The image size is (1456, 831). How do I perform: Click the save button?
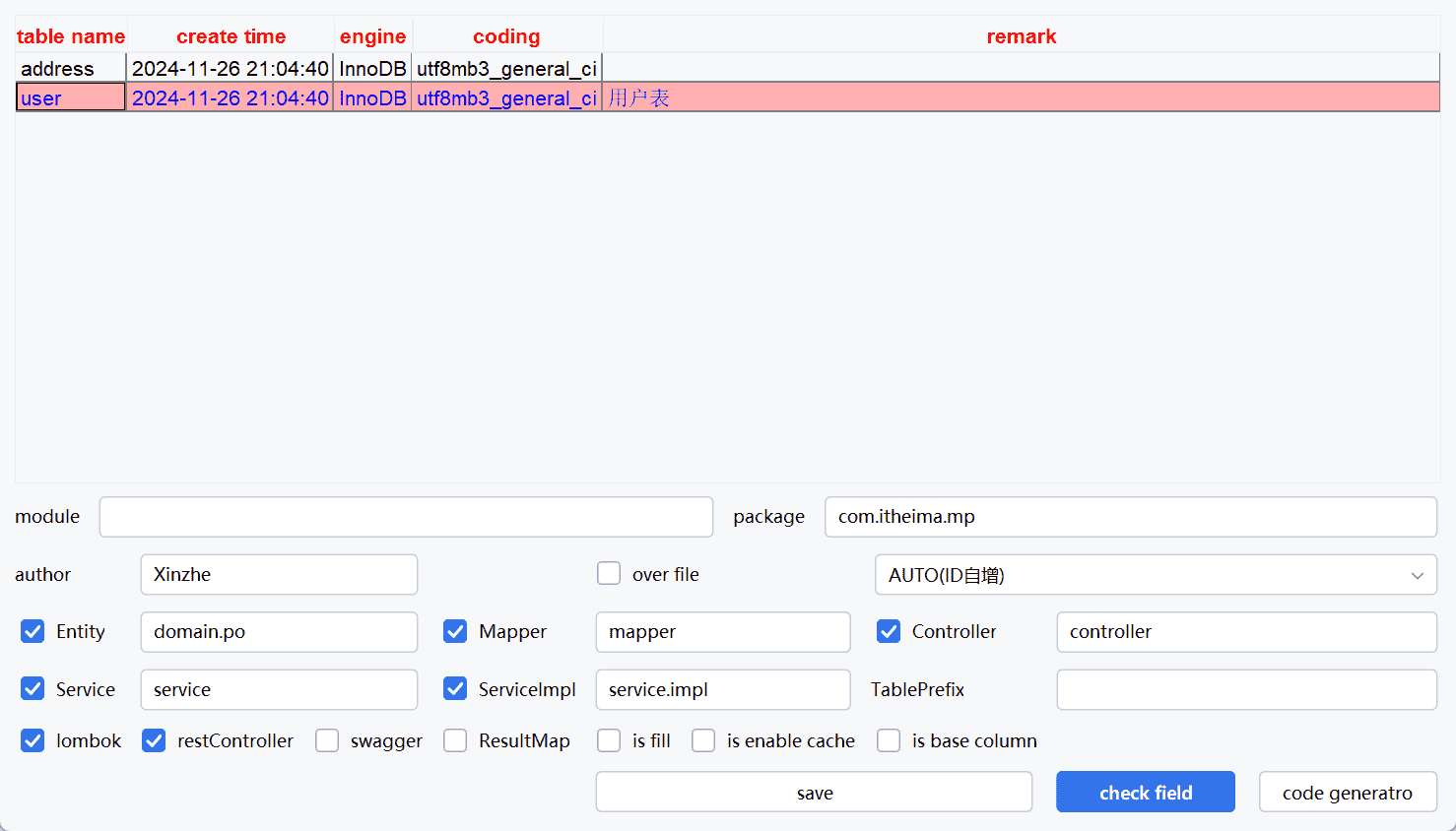tap(814, 793)
